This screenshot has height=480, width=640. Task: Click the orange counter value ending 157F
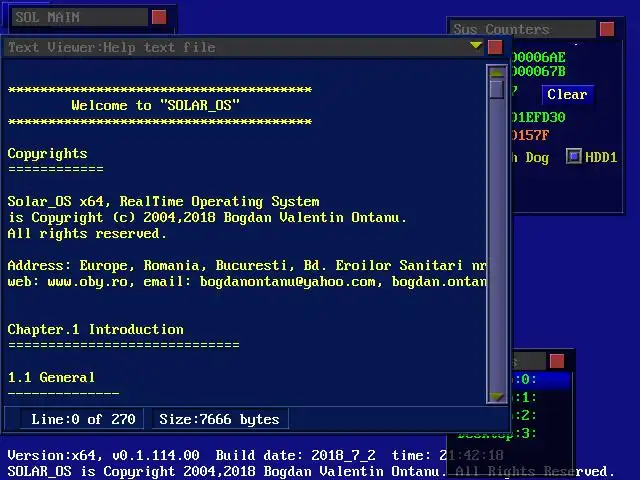coord(531,135)
